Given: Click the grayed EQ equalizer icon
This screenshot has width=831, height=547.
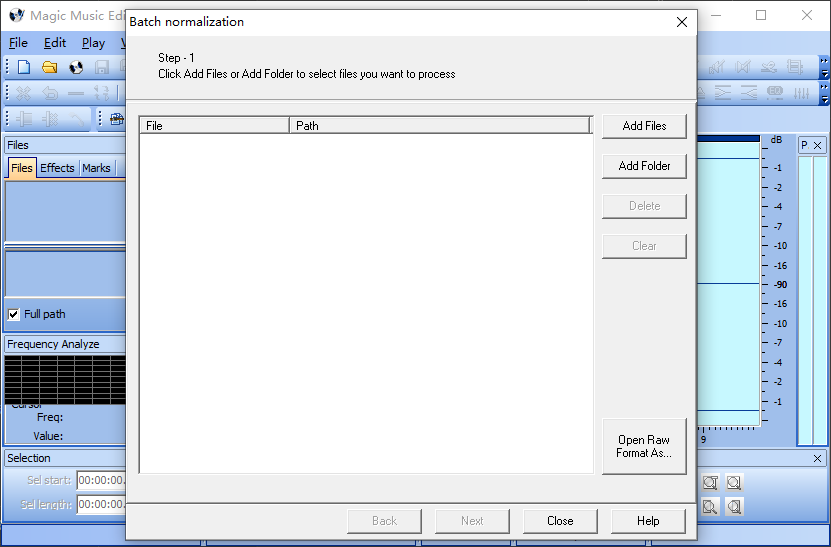Looking at the screenshot, I should point(775,93).
